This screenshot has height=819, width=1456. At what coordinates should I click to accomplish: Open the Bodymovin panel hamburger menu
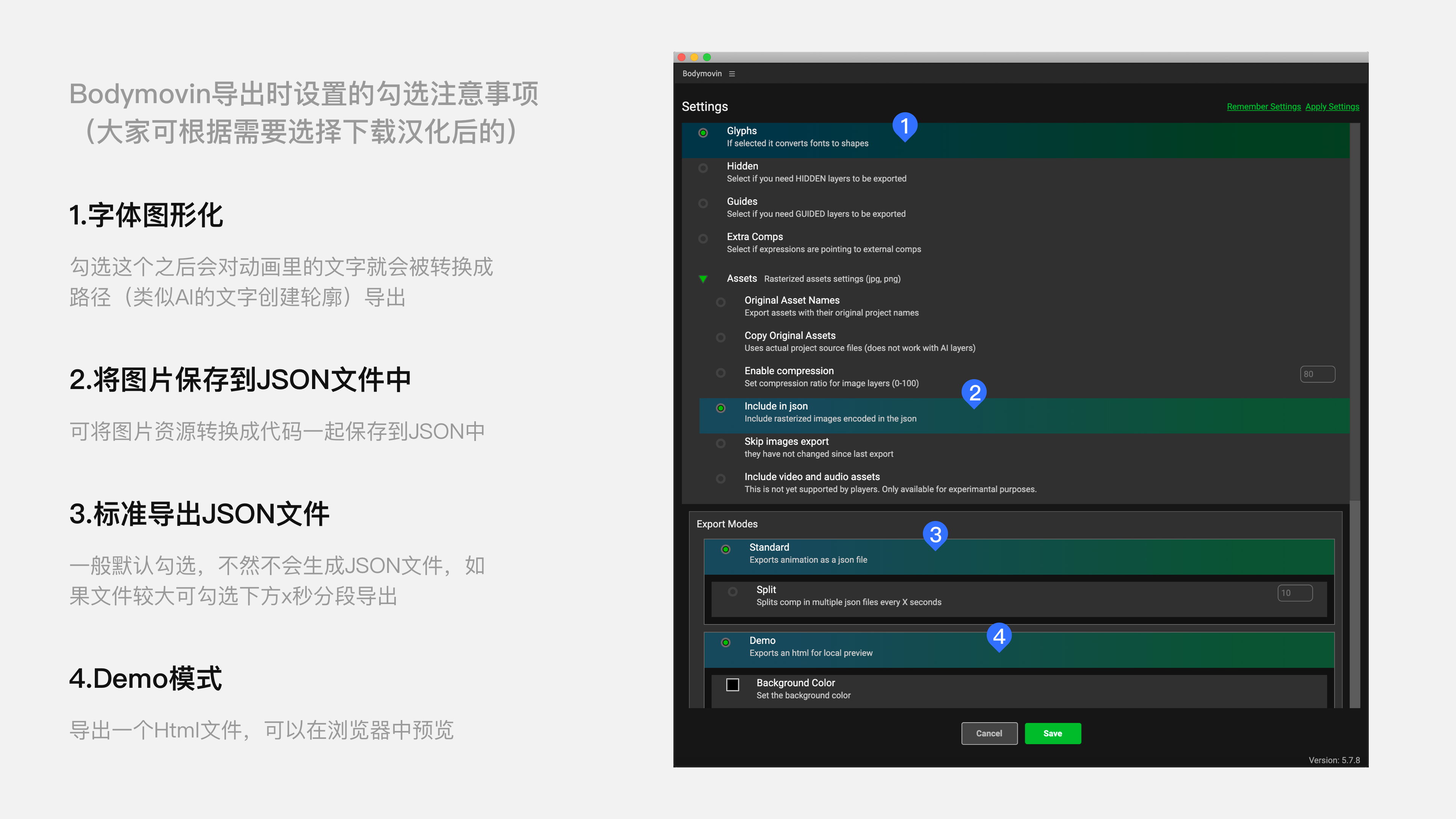[732, 74]
